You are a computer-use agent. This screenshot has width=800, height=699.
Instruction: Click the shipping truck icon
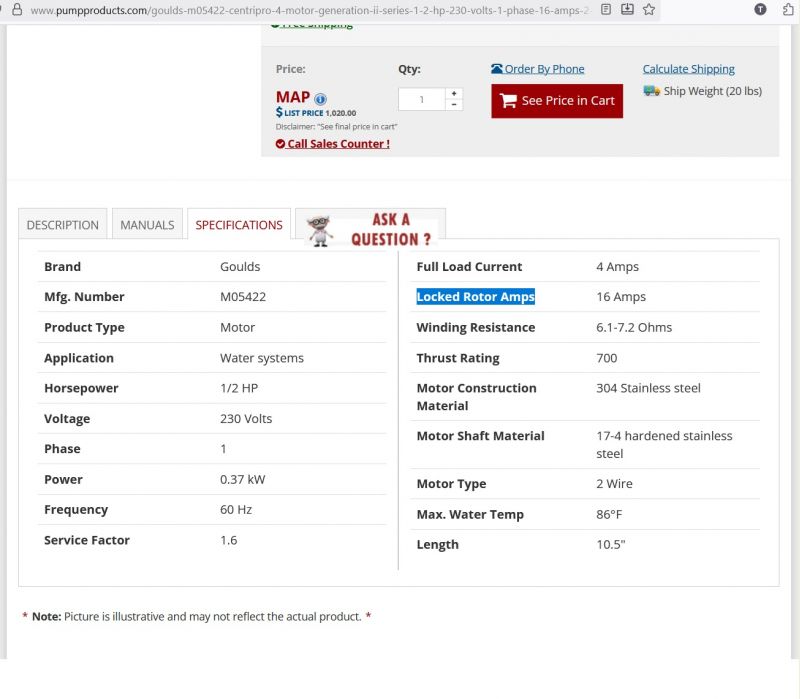pyautogui.click(x=651, y=91)
